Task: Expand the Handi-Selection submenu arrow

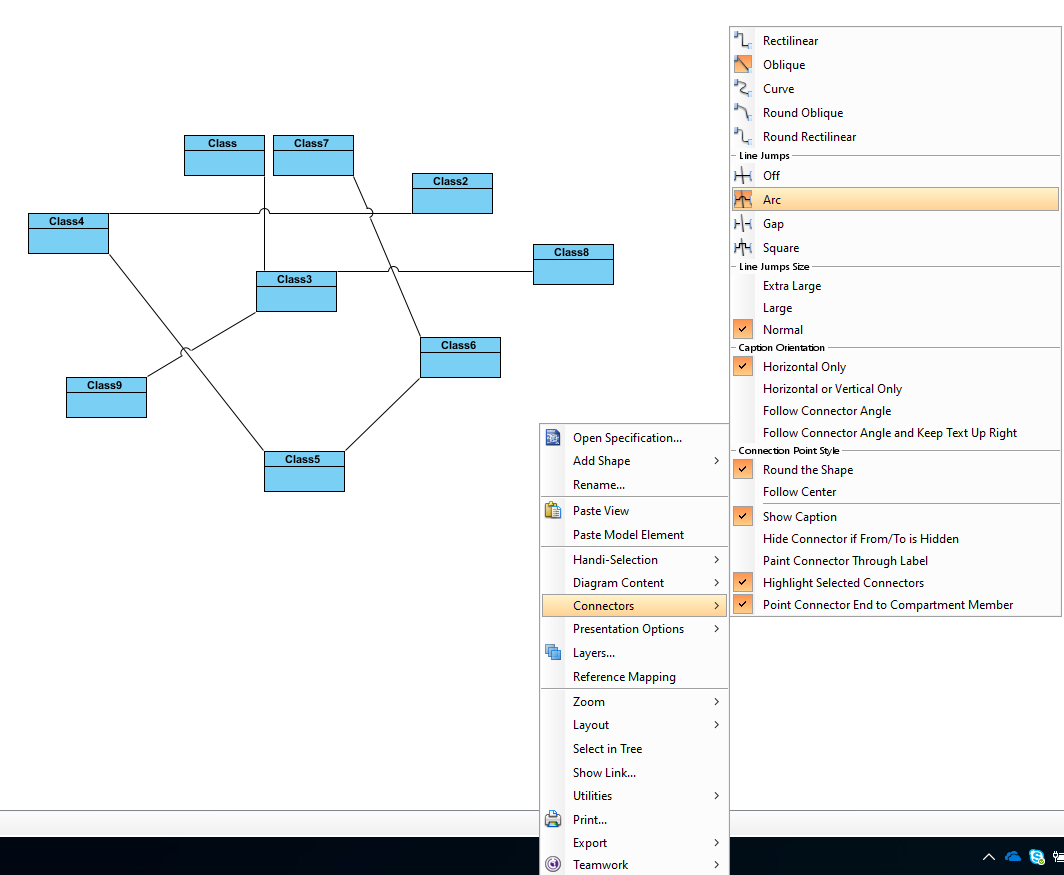Action: pyautogui.click(x=717, y=559)
